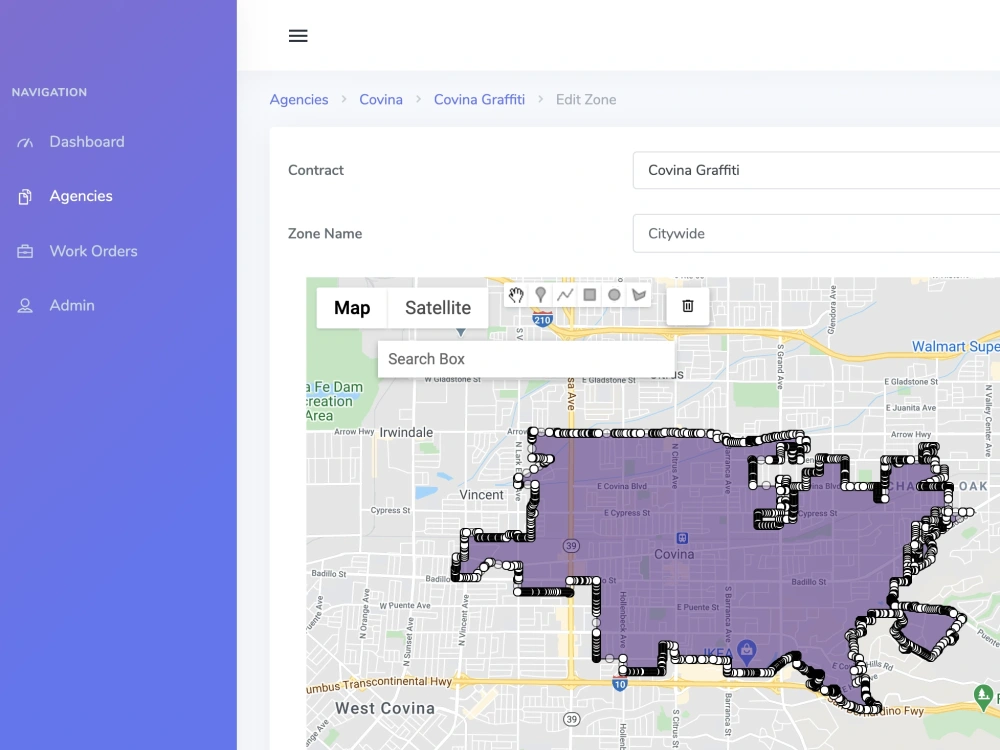Screen dimensions: 1000x750
Task: Open Covina breadcrumb link
Action: click(381, 99)
